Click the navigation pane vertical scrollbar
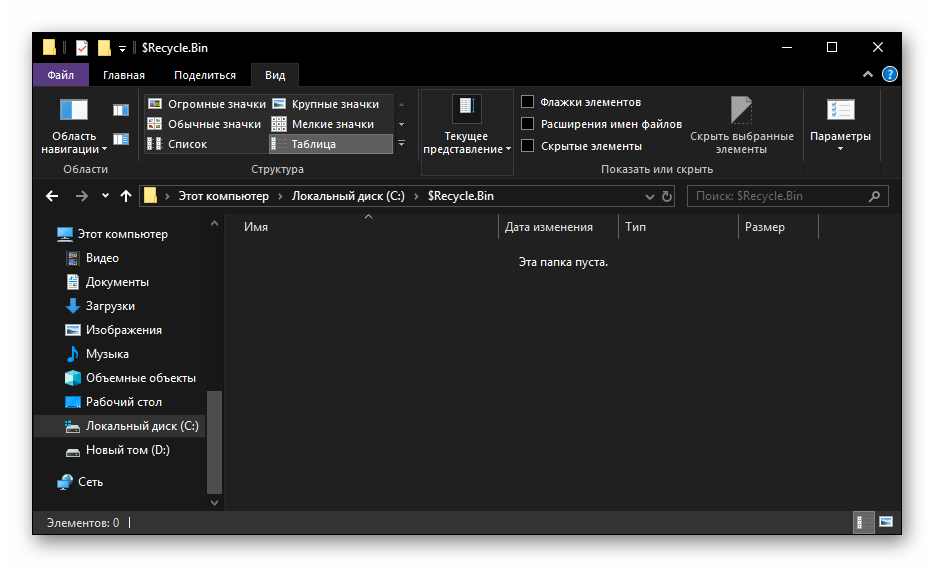 tap(214, 440)
